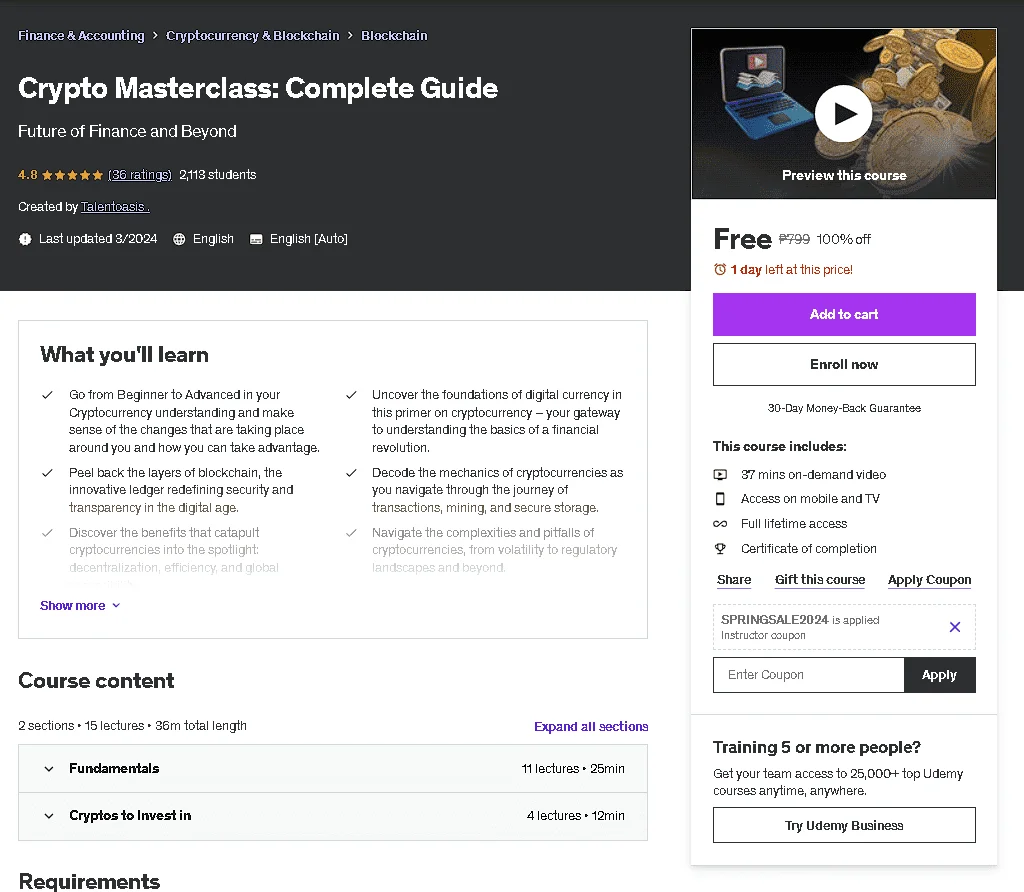The image size is (1024, 892).
Task: Click the Enroll now button
Action: tap(844, 364)
